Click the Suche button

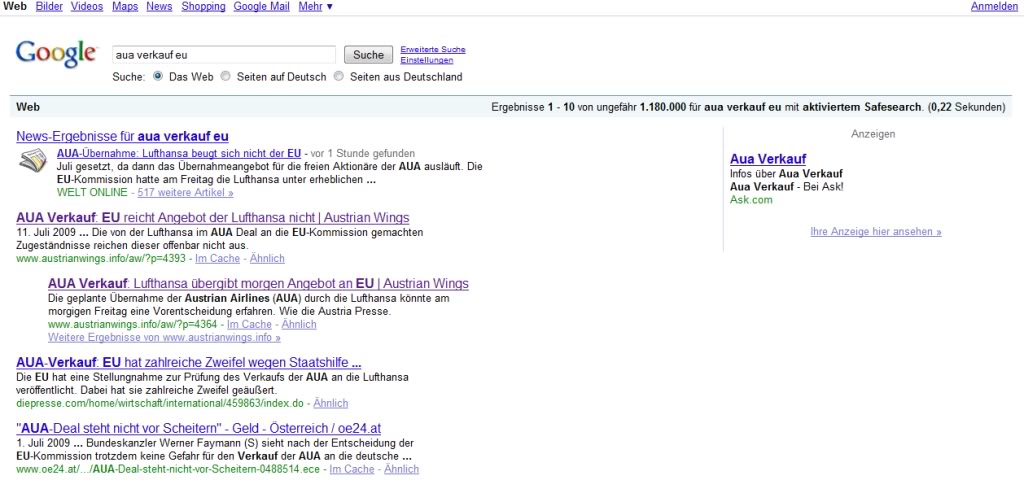coord(368,55)
